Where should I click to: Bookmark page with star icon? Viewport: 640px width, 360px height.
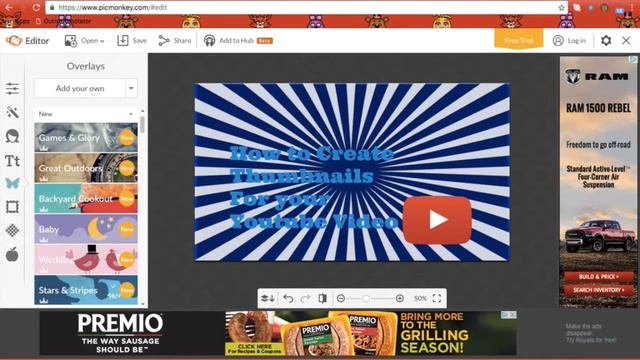562,7
